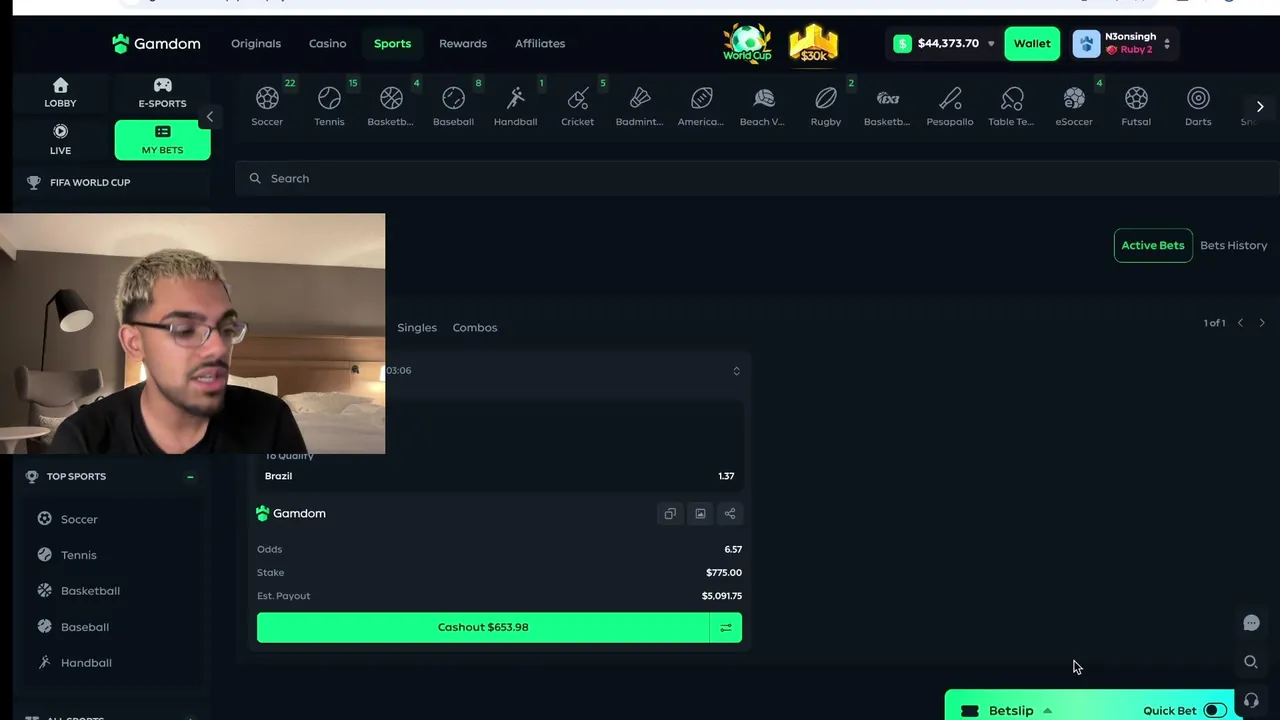Select Baseball in the Top Sports list

click(84, 627)
